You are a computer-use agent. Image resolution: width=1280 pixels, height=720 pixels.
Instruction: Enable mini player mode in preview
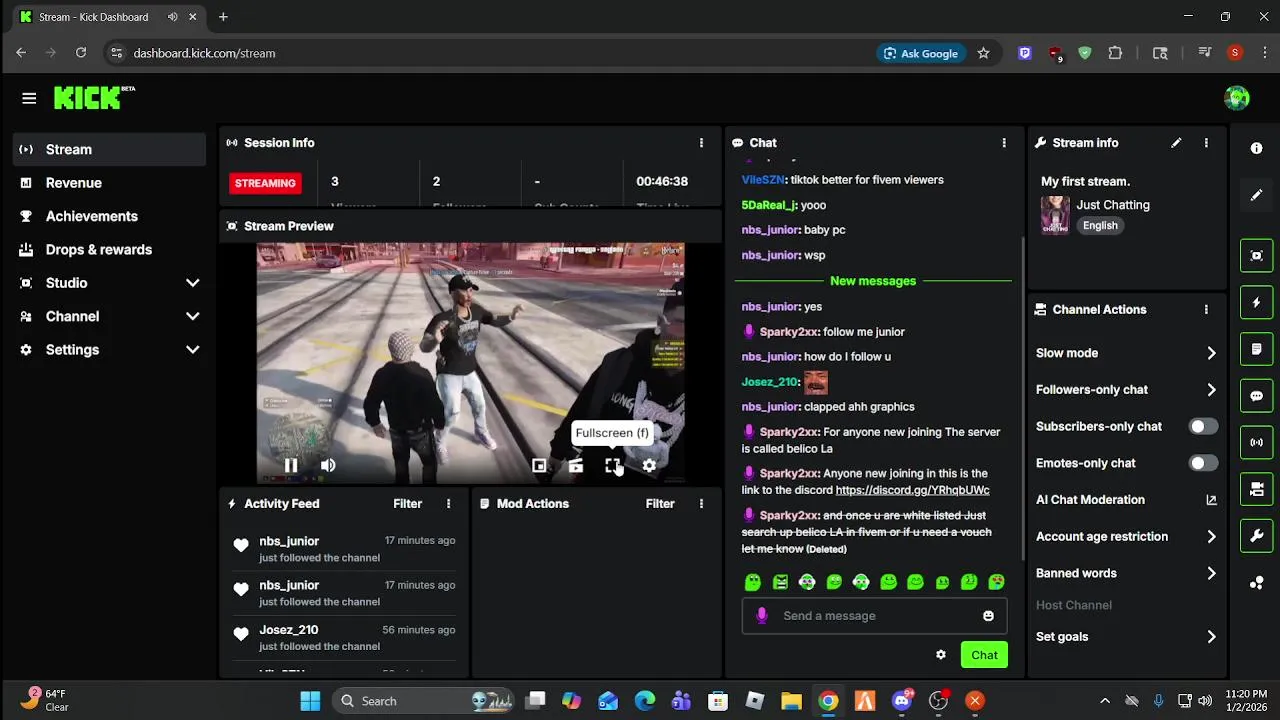click(x=539, y=465)
